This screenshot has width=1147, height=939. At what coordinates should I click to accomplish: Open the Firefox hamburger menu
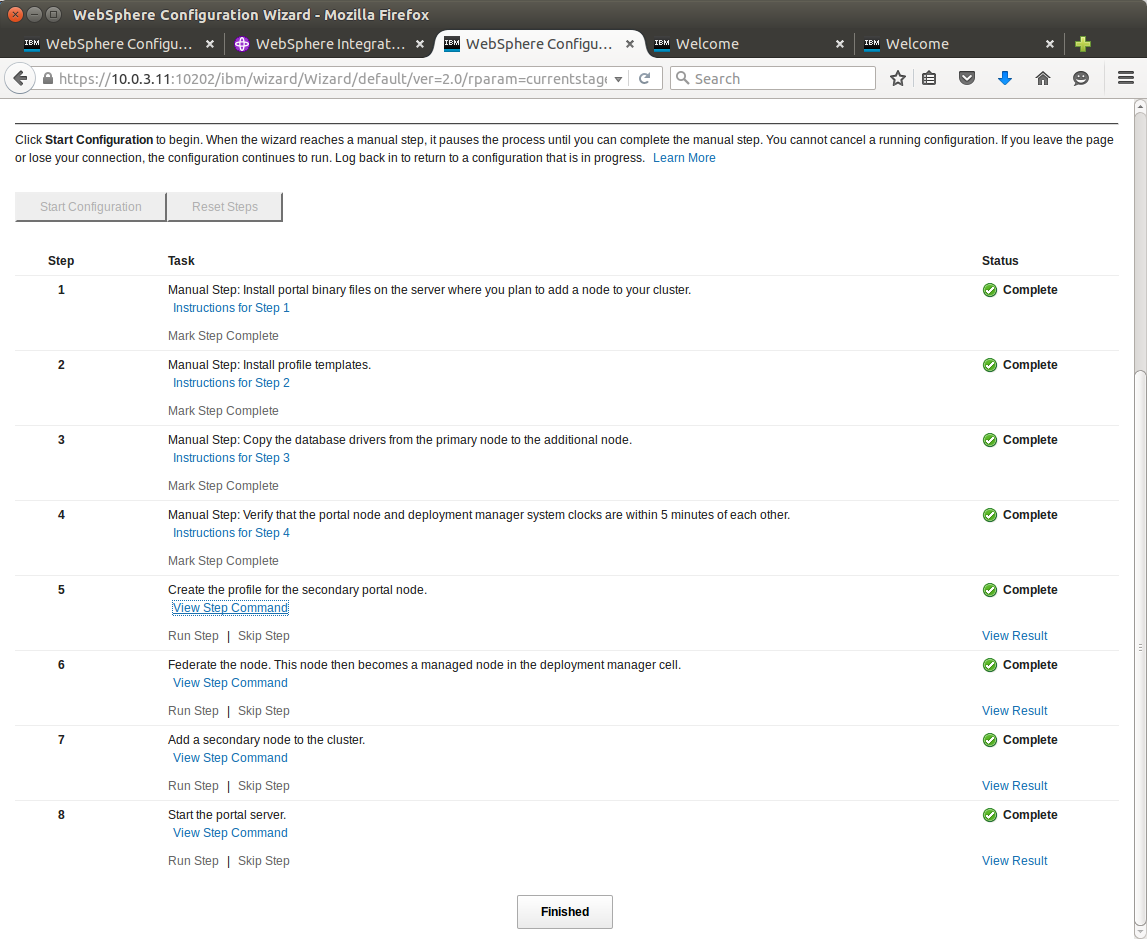point(1126,78)
